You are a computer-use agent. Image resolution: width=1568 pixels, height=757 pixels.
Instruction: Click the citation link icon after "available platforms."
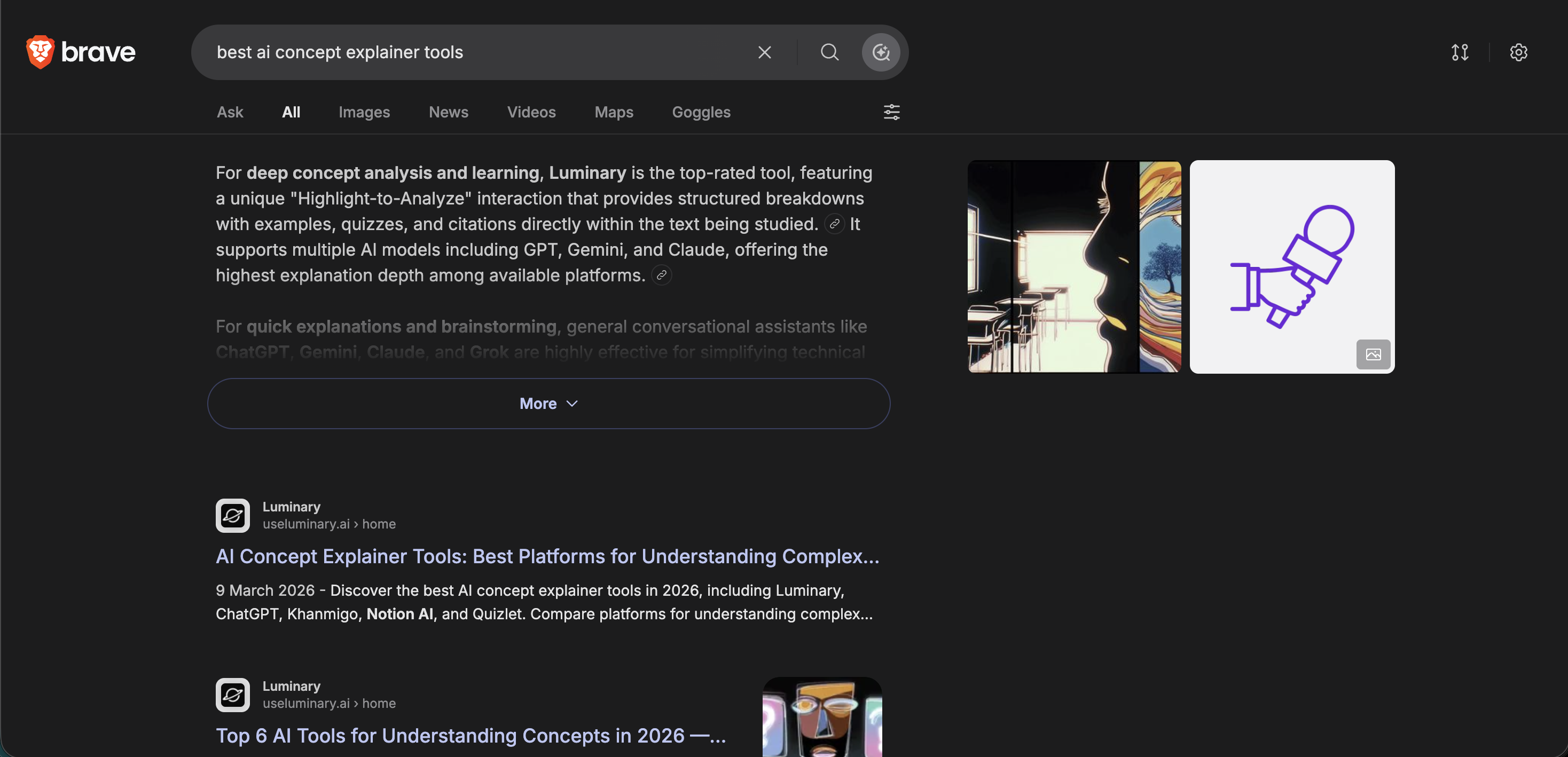[x=661, y=275]
